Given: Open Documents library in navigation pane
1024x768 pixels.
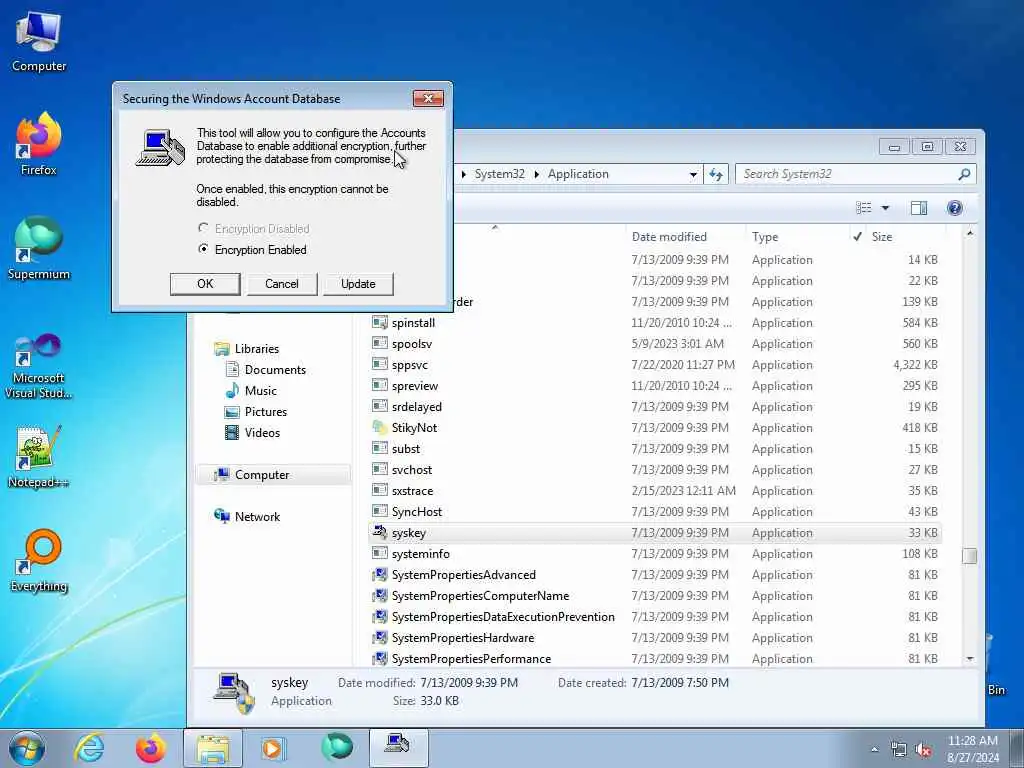Looking at the screenshot, I should (275, 370).
